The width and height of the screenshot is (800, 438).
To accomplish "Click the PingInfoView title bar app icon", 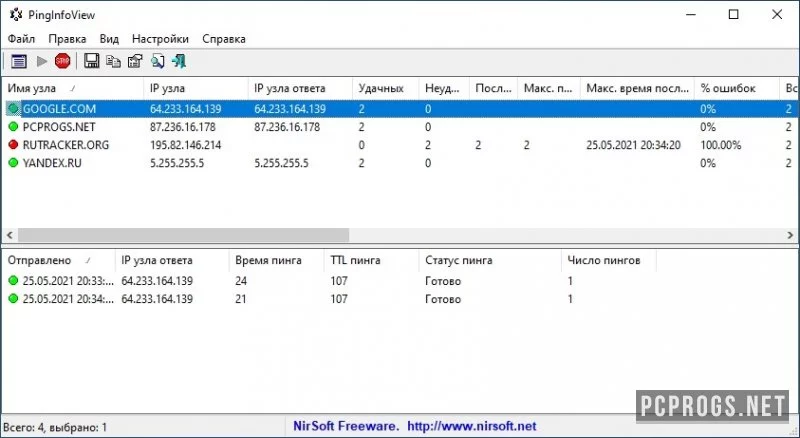I will [16, 14].
